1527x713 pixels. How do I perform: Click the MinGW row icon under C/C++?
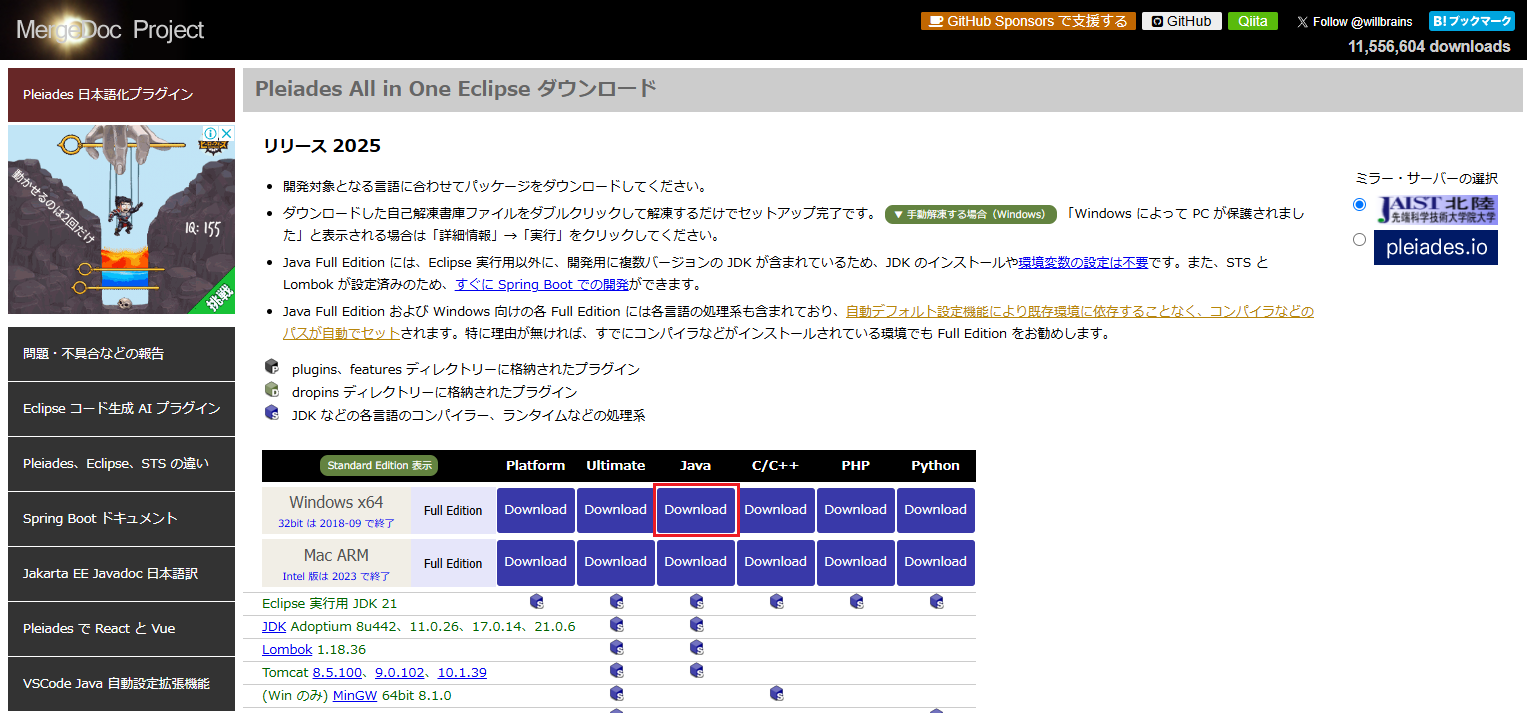(x=776, y=694)
